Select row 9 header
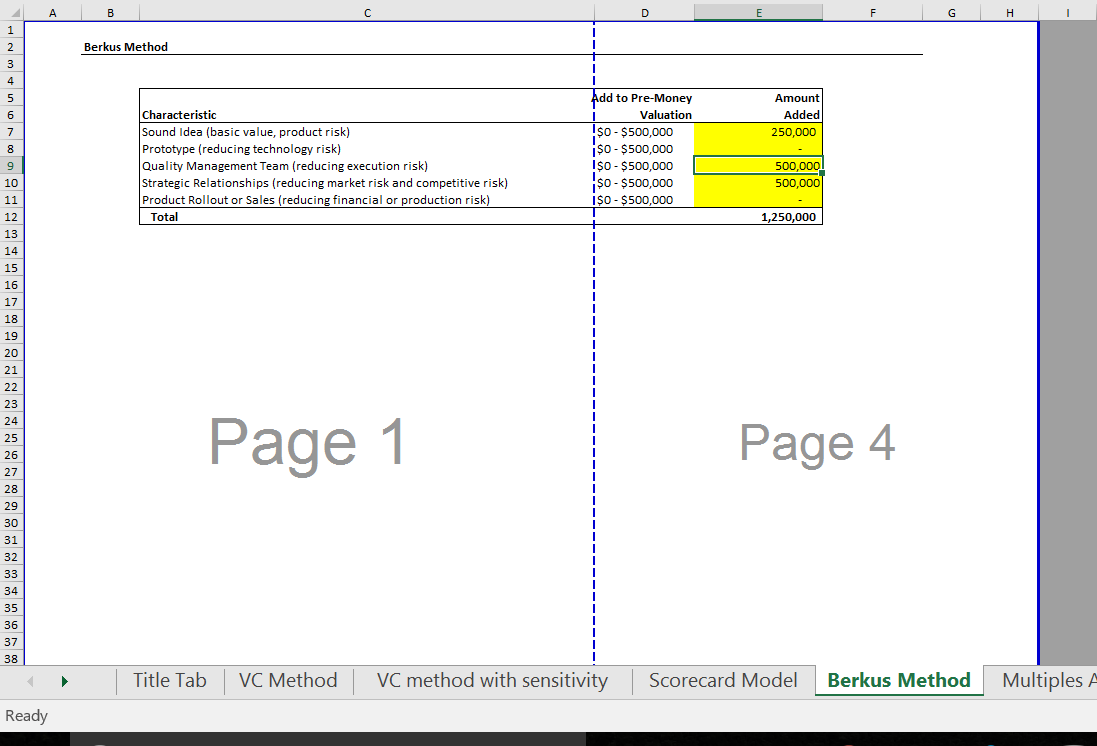This screenshot has width=1097, height=746. coord(11,166)
